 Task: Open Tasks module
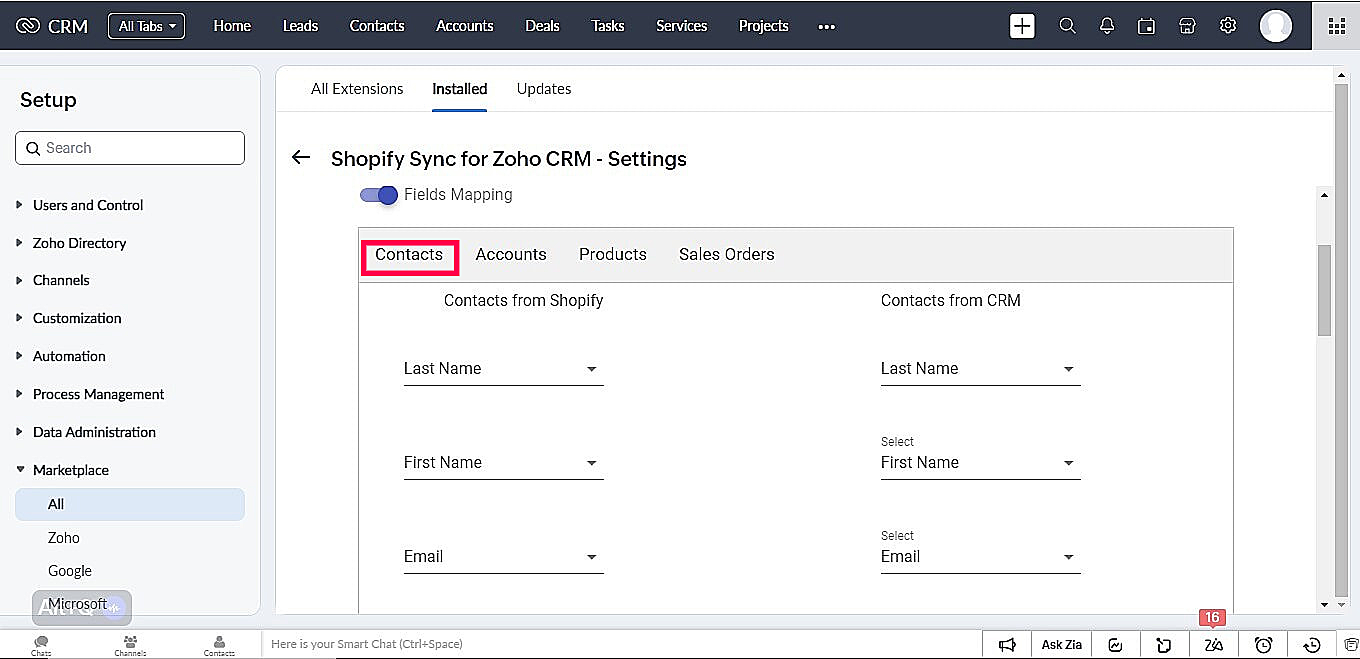pyautogui.click(x=608, y=26)
